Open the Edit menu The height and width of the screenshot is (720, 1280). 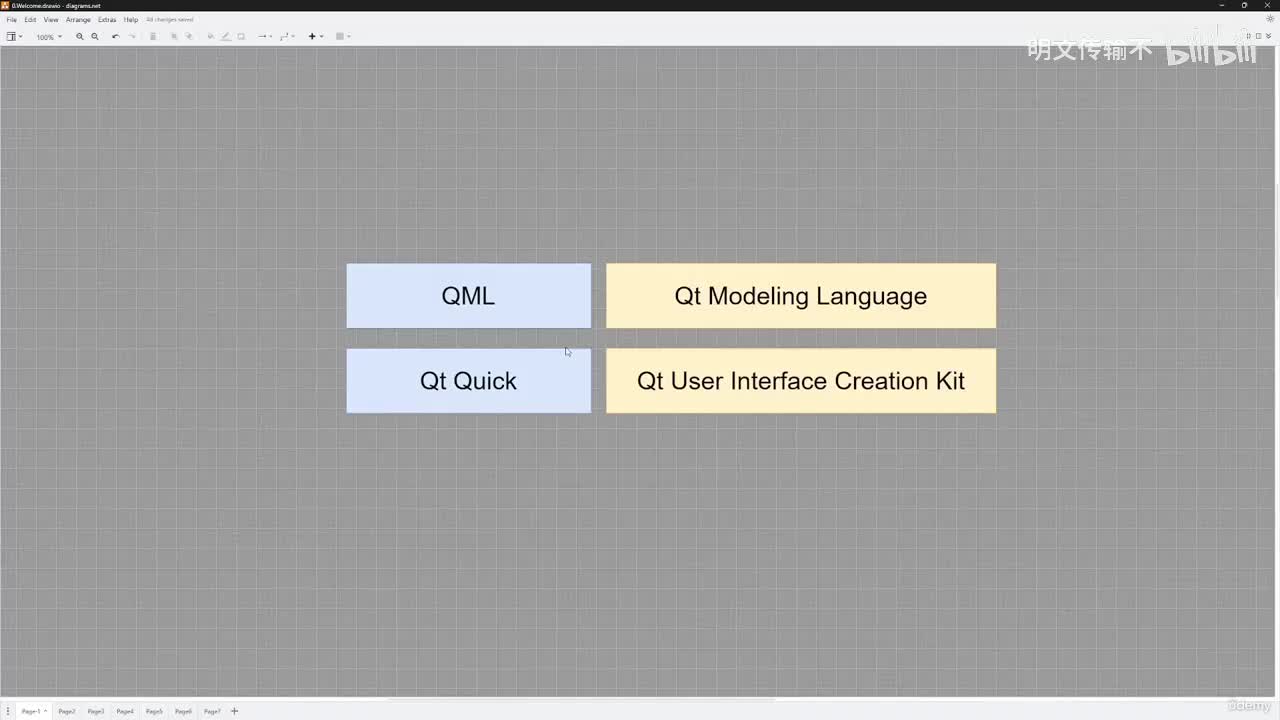point(31,20)
